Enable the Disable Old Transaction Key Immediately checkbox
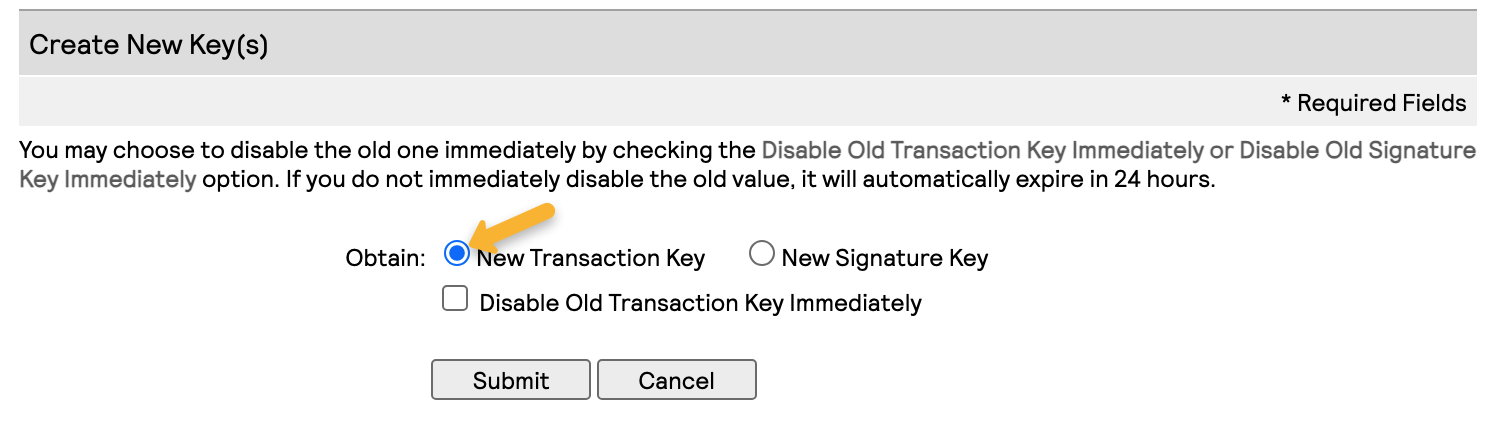The height and width of the screenshot is (426, 1488). [x=455, y=300]
